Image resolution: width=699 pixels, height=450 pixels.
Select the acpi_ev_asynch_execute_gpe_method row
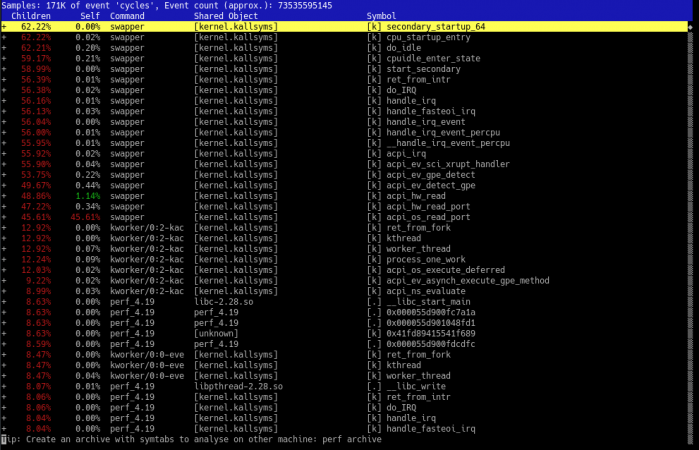pos(344,281)
